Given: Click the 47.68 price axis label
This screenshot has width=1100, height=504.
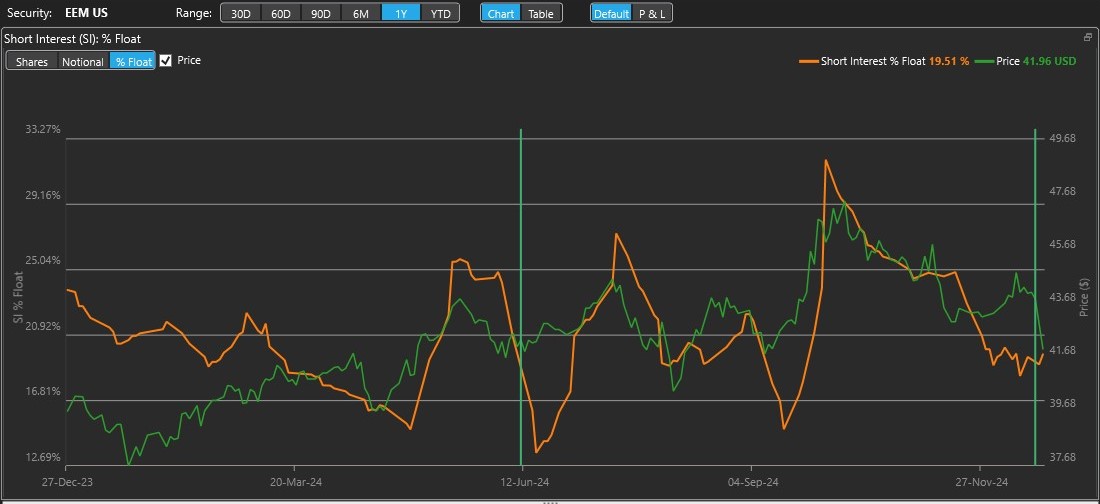Looking at the screenshot, I should point(1061,191).
